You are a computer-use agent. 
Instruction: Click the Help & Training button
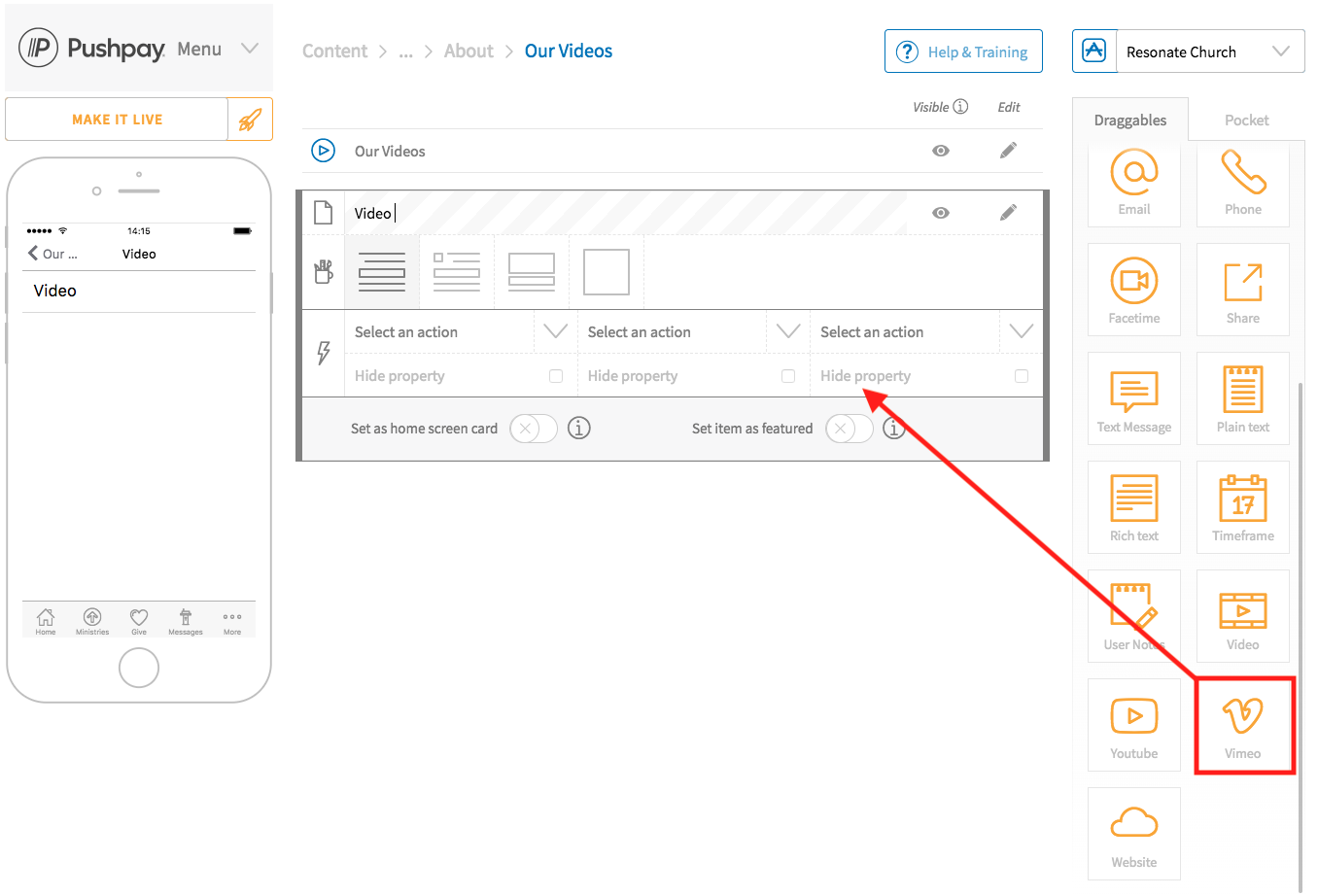963,51
